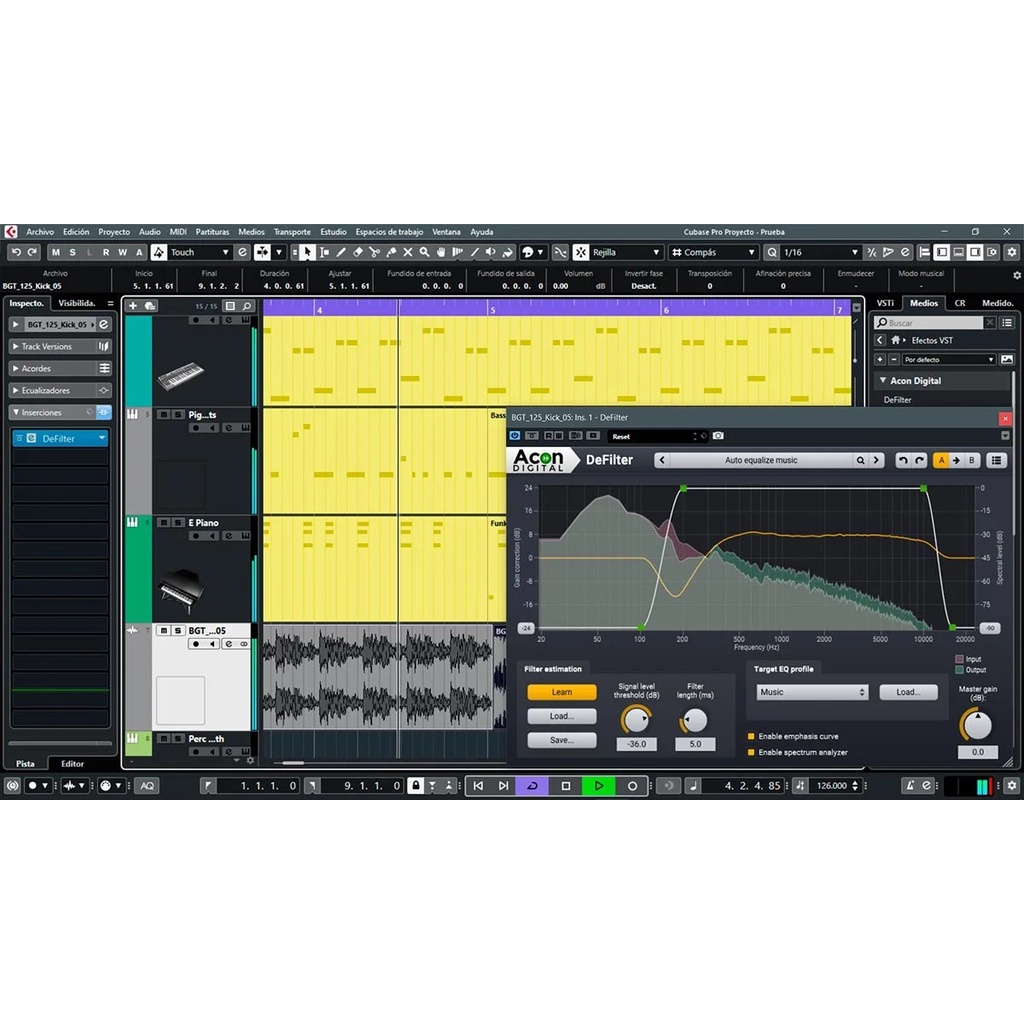
Task: Open the Compás grid type dropdown
Action: (751, 252)
